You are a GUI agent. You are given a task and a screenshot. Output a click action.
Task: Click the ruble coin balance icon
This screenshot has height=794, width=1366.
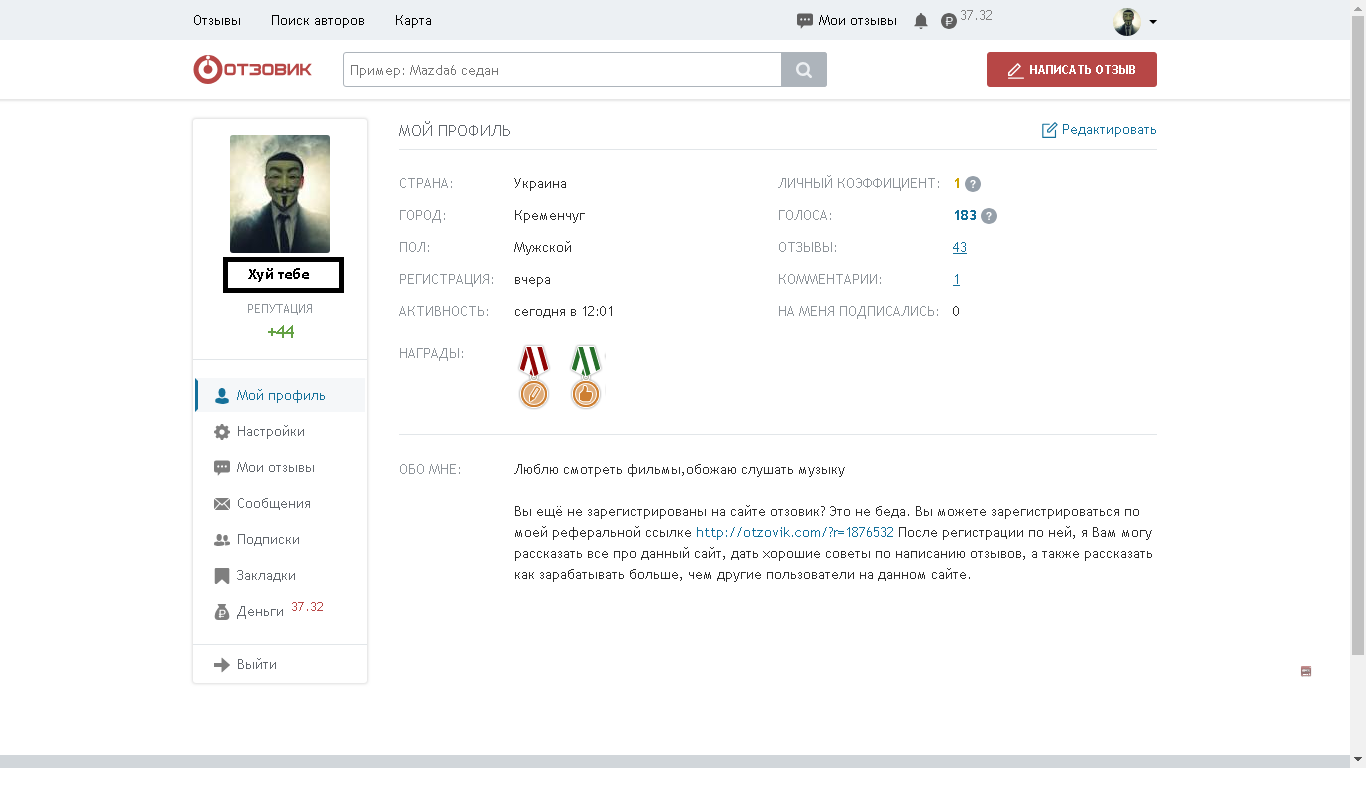[x=949, y=21]
